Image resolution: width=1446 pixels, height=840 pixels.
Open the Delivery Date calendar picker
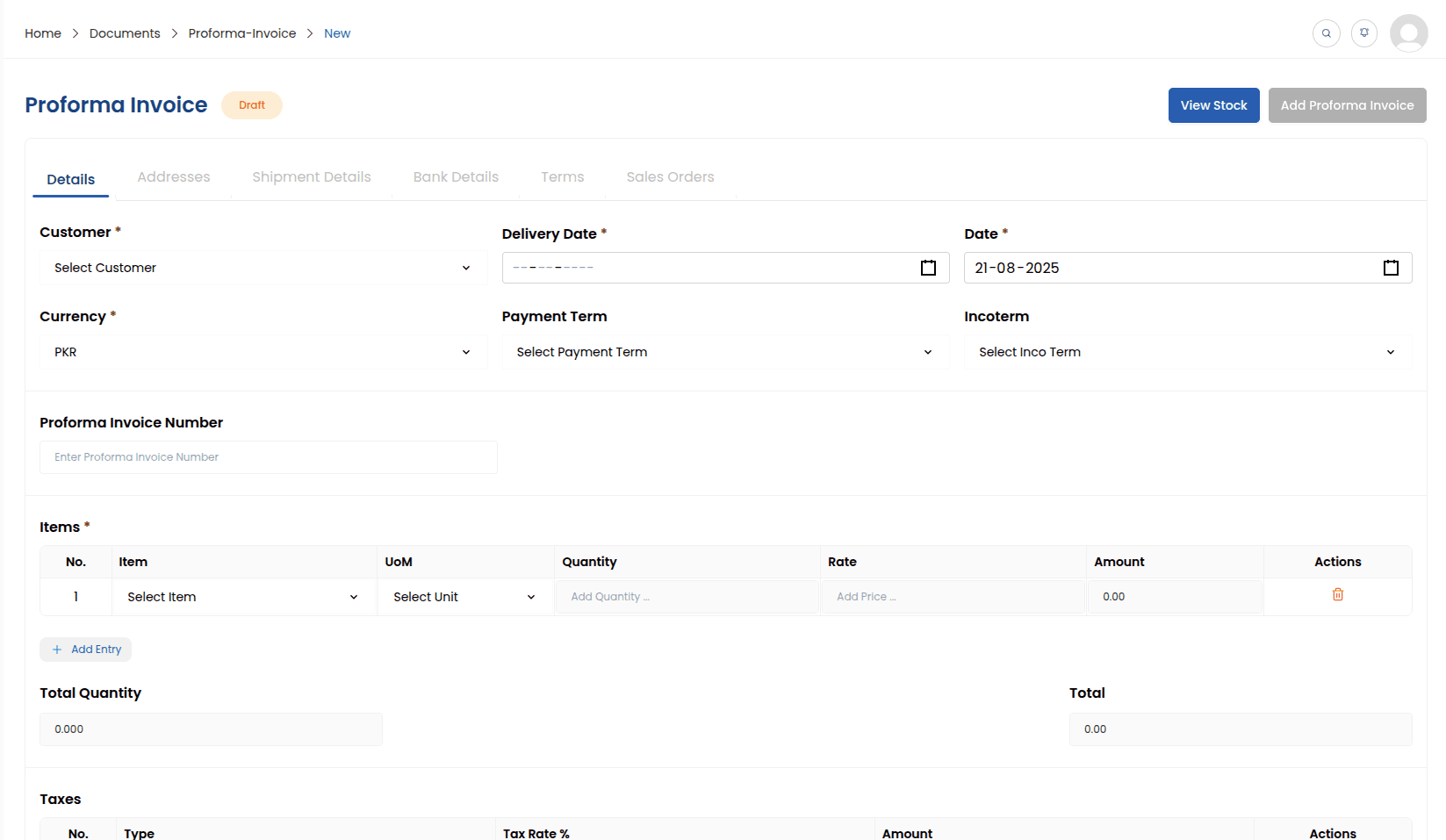928,268
